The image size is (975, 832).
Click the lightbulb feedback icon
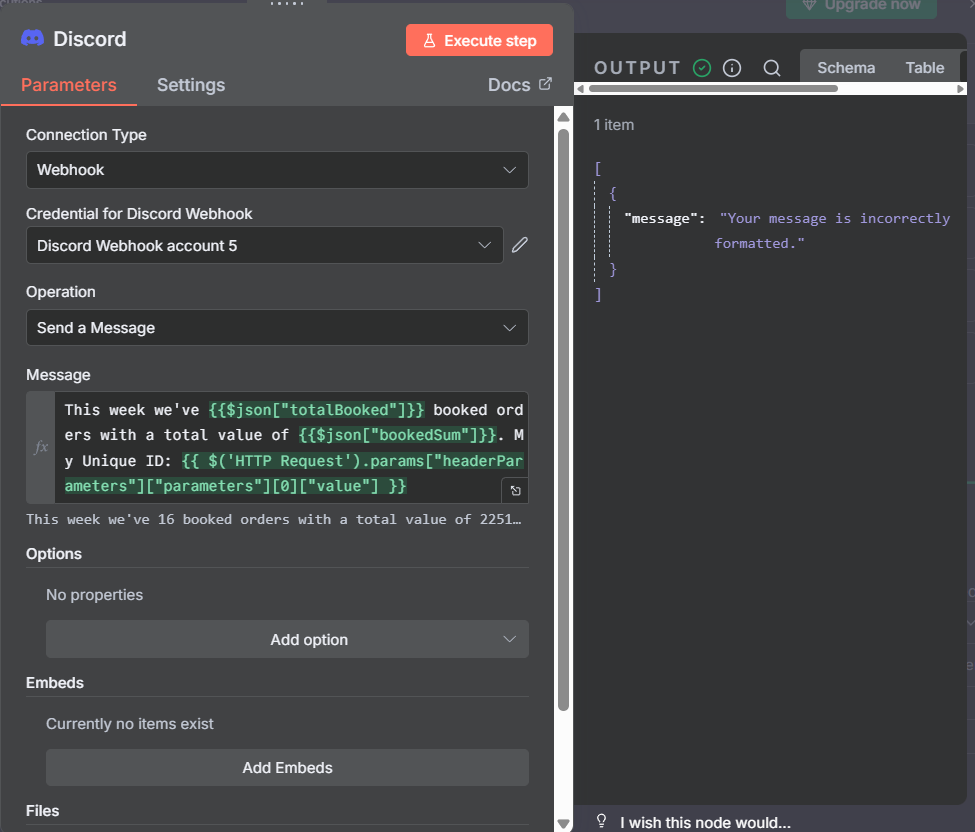(x=602, y=821)
